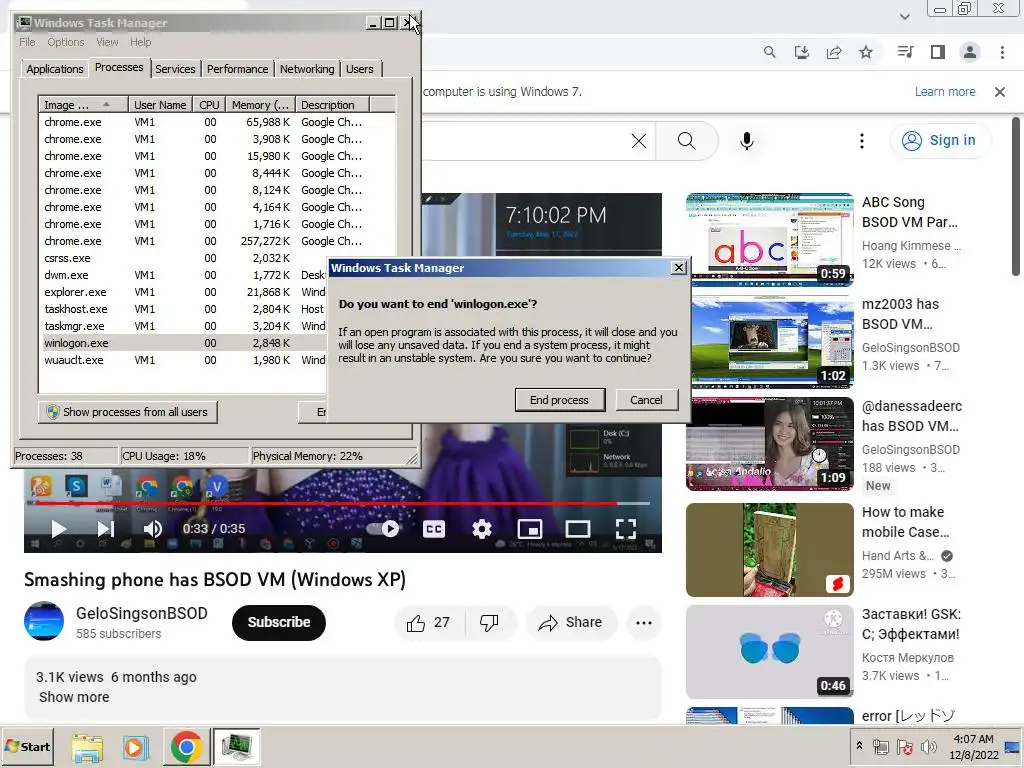Image resolution: width=1024 pixels, height=768 pixels.
Task: Open the Windows Start menu
Action: coord(28,746)
